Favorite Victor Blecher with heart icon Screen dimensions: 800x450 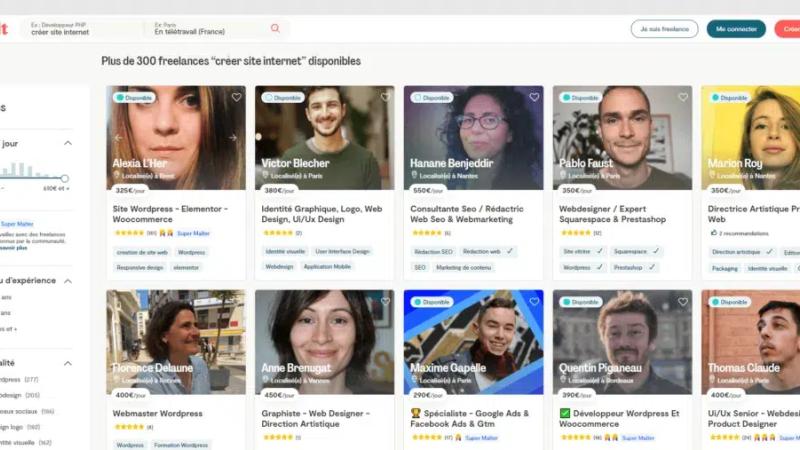[385, 97]
